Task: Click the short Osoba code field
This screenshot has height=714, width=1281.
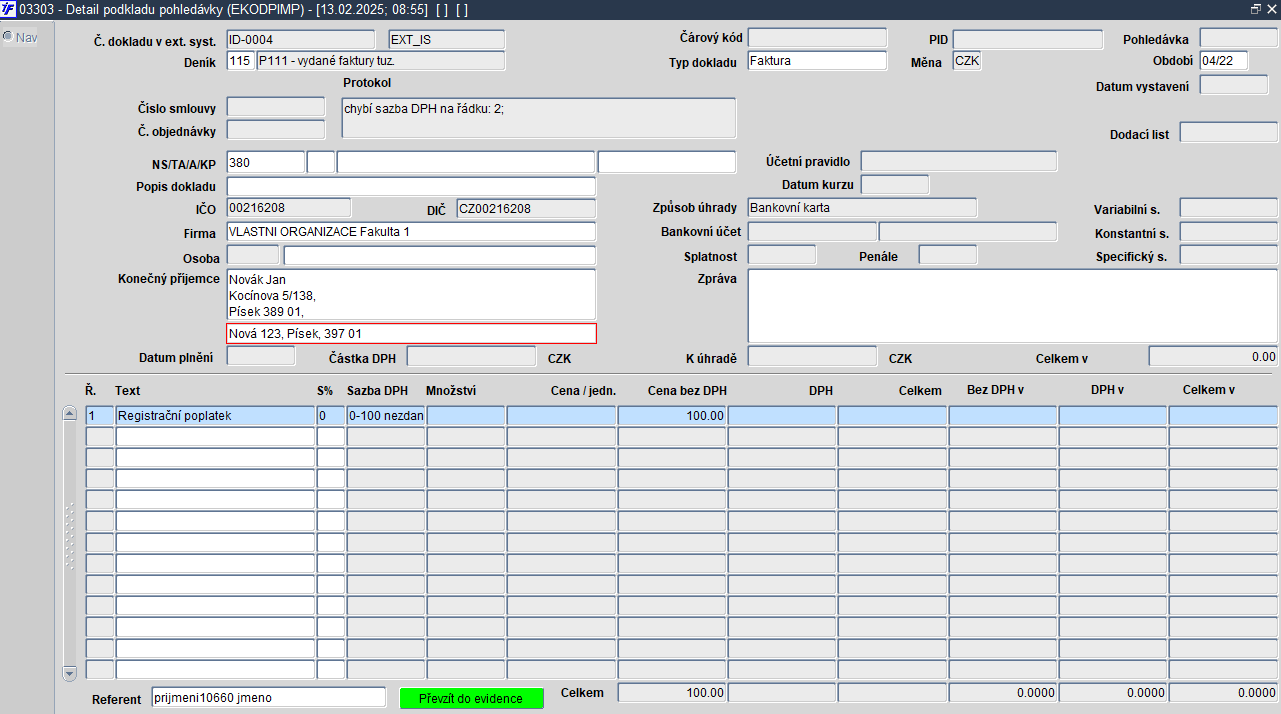Action: [x=253, y=255]
